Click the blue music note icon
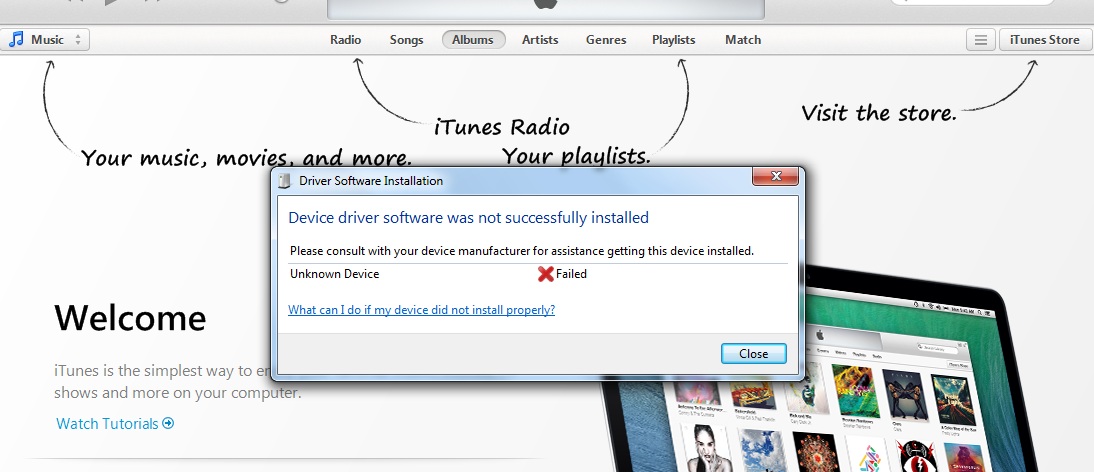This screenshot has height=472, width=1094. (16, 39)
